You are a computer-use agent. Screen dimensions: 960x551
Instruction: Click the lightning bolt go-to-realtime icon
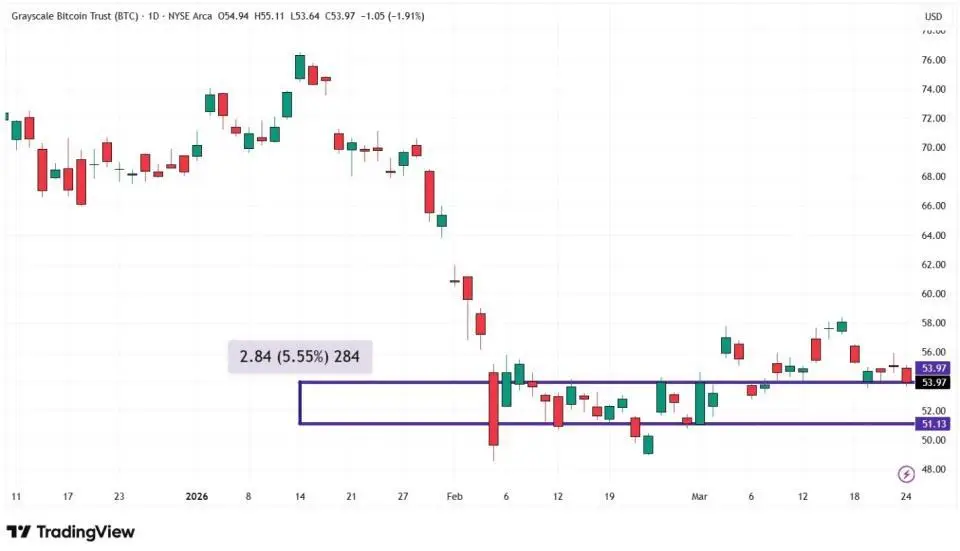[907, 474]
